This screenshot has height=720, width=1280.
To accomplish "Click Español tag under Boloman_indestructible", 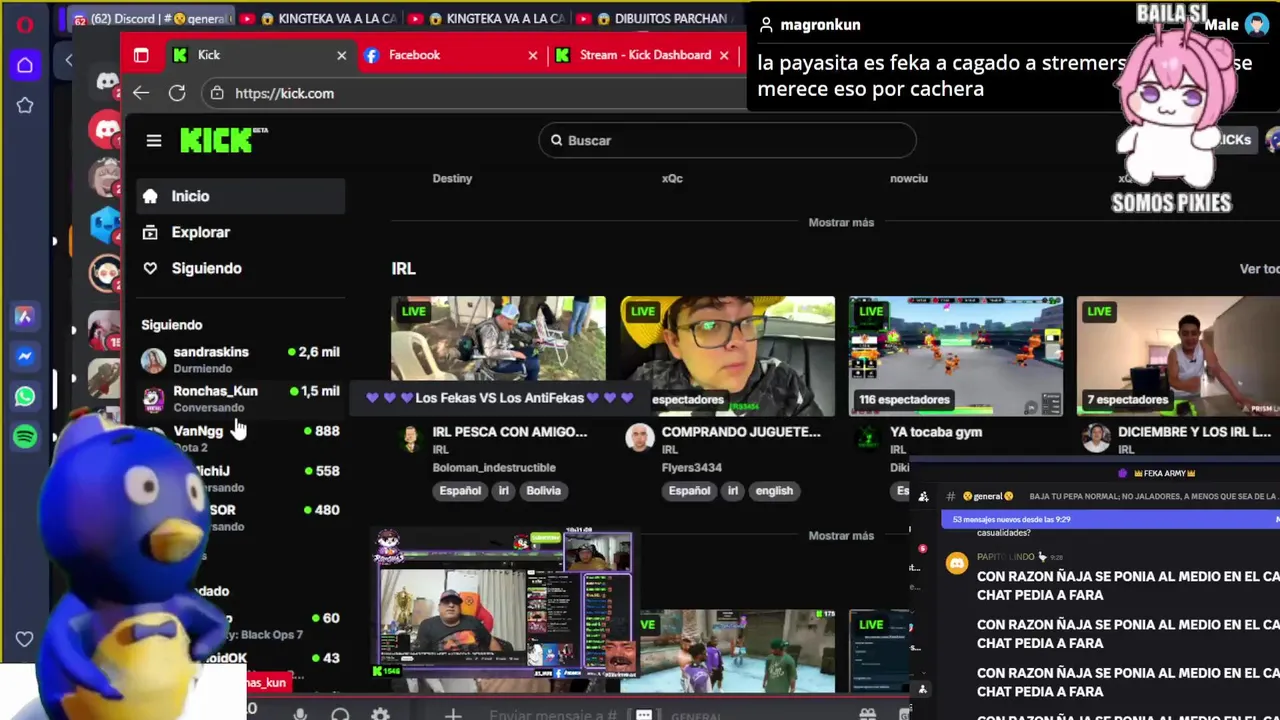I will (460, 491).
